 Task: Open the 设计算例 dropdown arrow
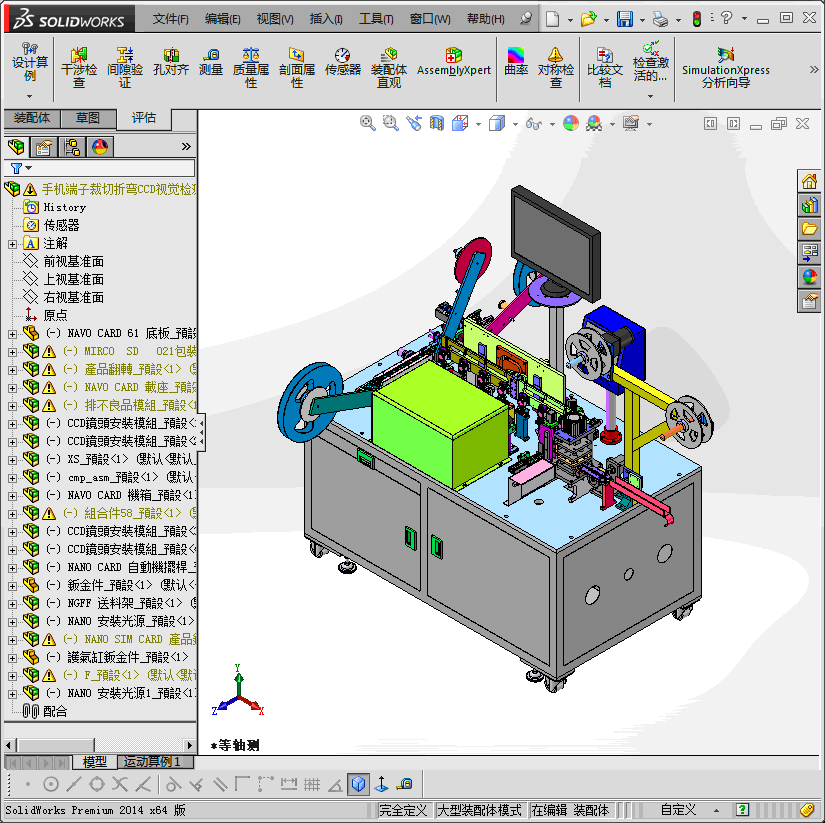click(x=29, y=96)
